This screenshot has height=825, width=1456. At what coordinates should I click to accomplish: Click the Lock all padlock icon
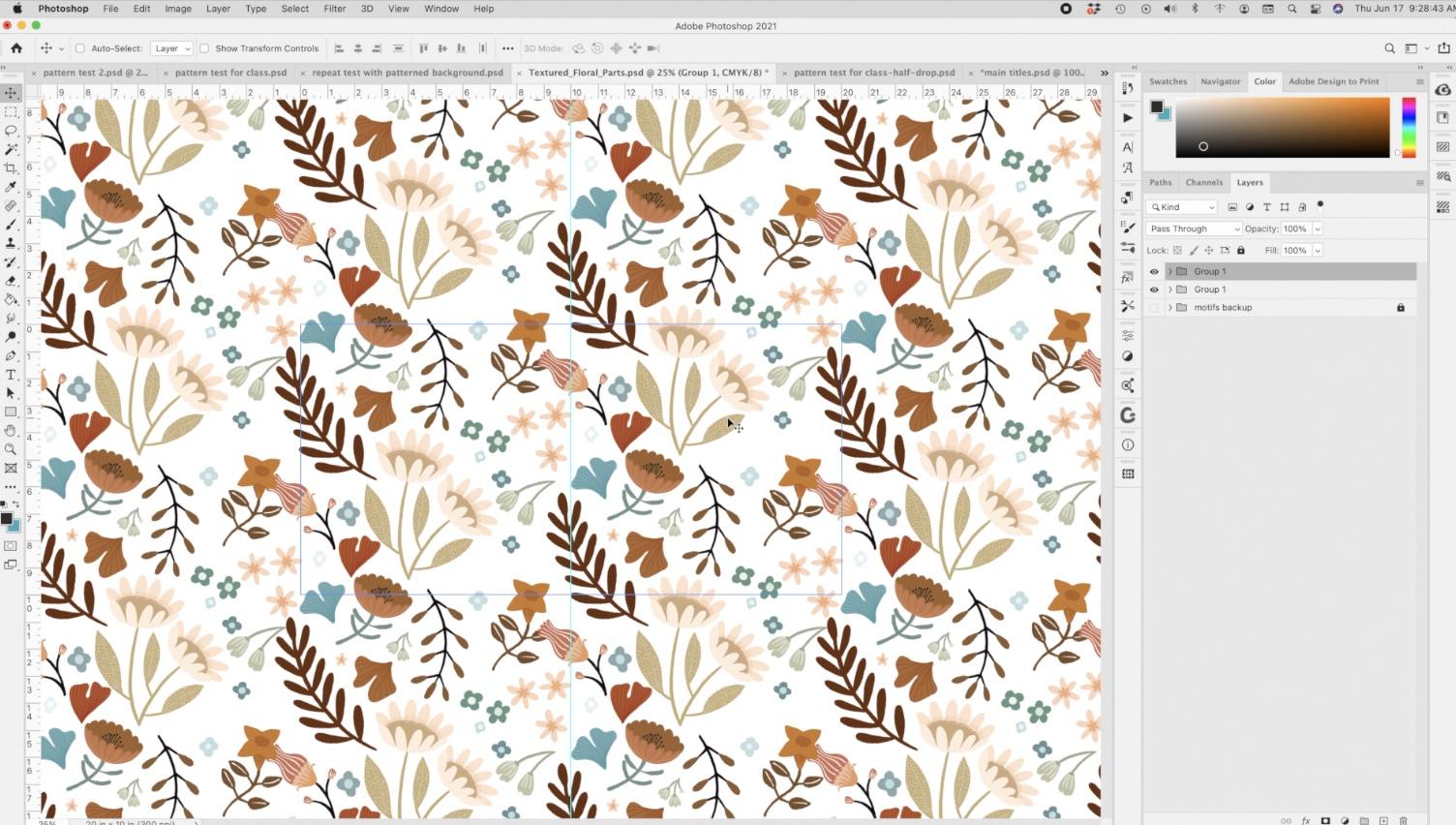click(1241, 250)
